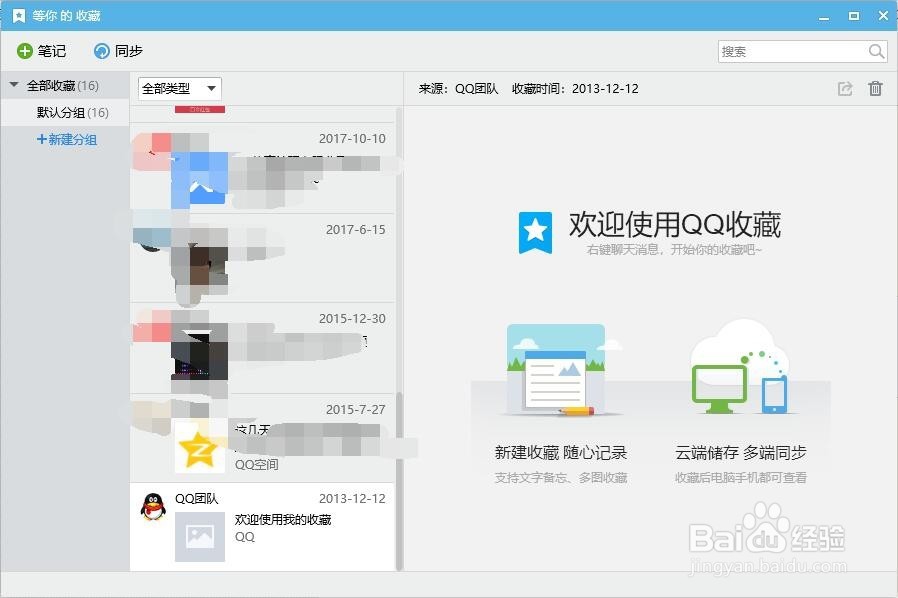
Task: Click the 云端储存 多端同步 illustration
Action: pos(740,367)
